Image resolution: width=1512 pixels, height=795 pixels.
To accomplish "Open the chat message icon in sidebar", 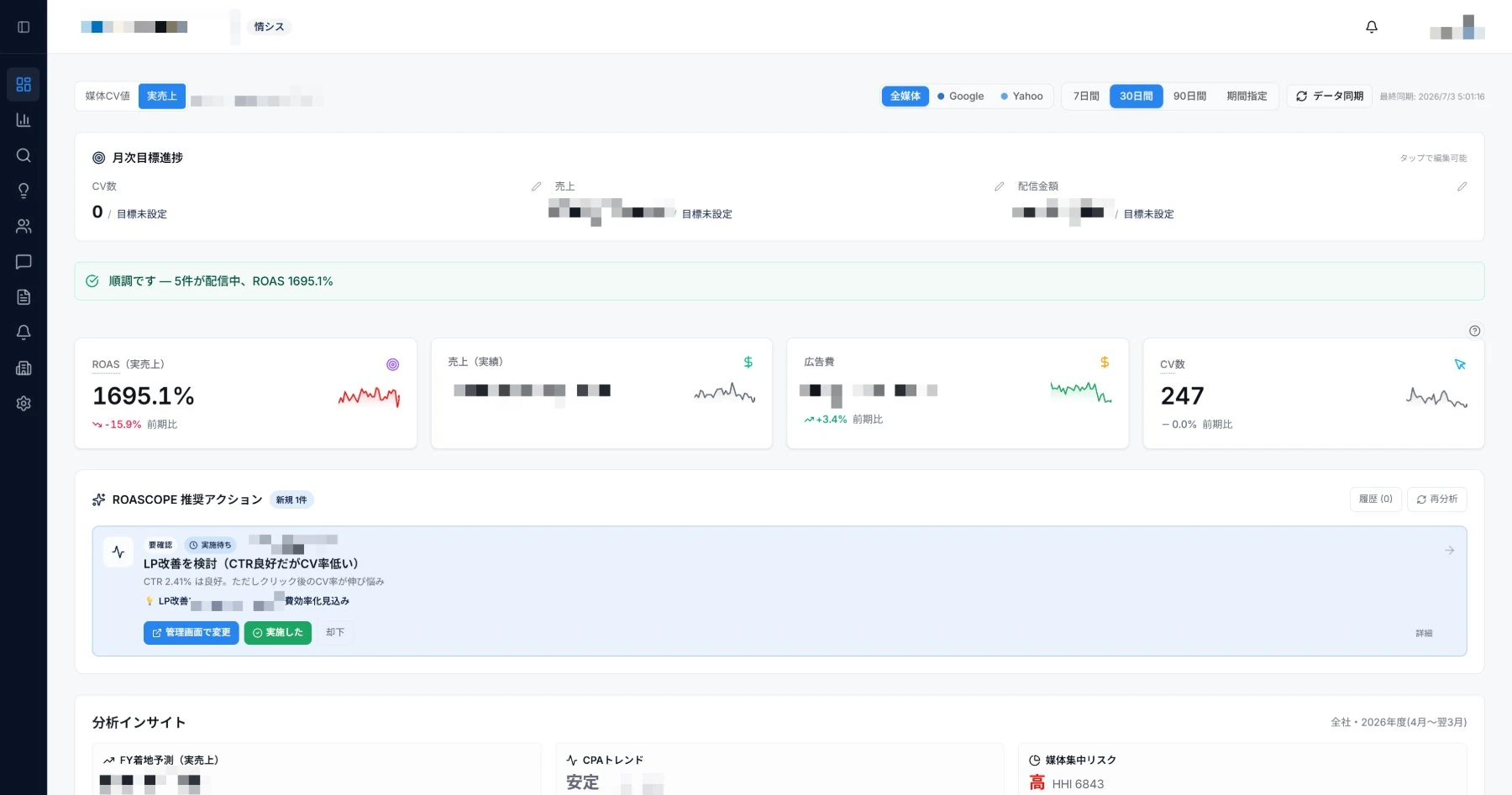I will tap(24, 262).
